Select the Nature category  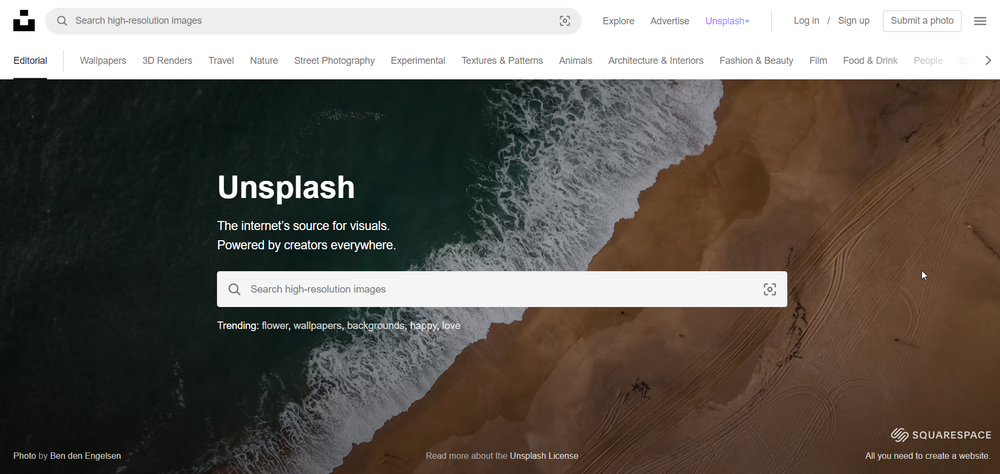tap(264, 61)
